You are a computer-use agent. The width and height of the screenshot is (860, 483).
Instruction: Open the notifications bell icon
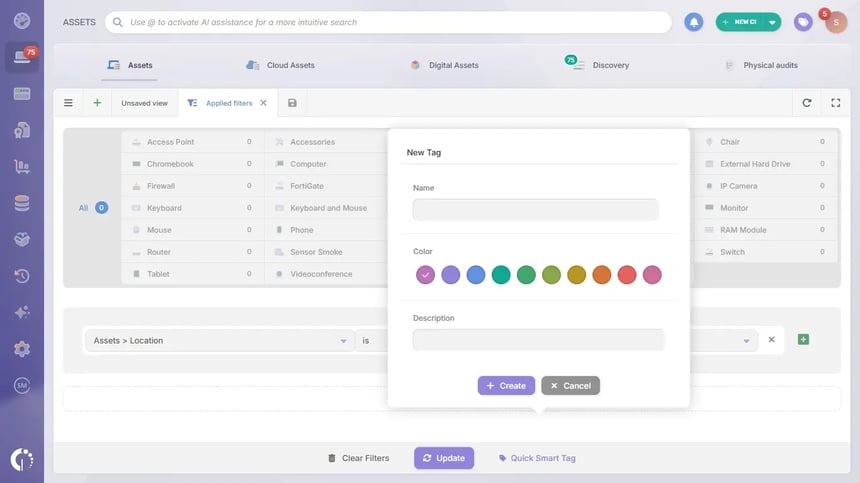(693, 22)
